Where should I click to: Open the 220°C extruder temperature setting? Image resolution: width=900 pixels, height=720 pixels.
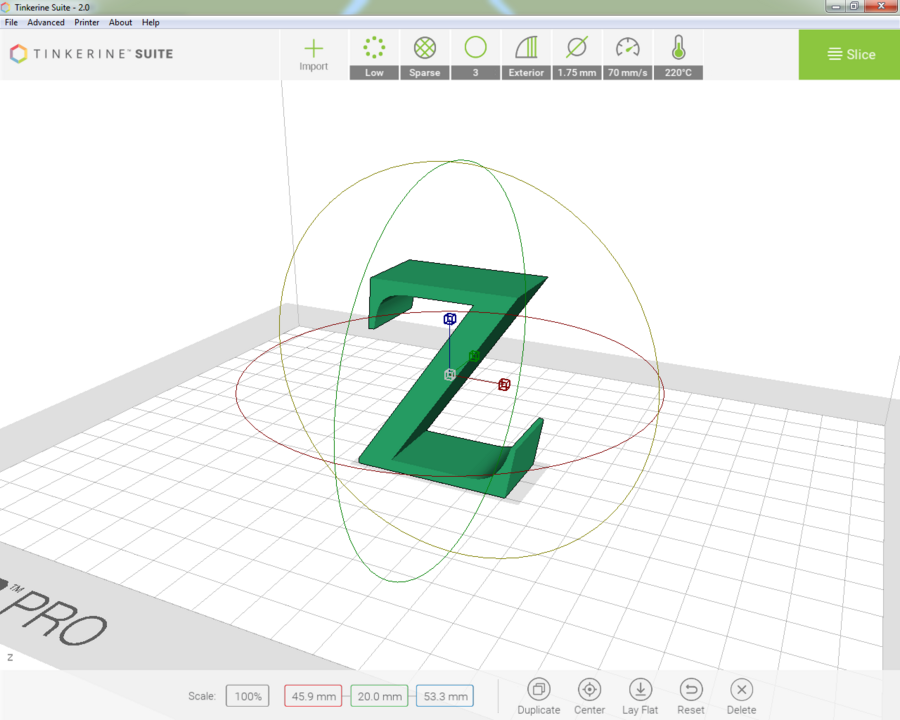[x=678, y=54]
